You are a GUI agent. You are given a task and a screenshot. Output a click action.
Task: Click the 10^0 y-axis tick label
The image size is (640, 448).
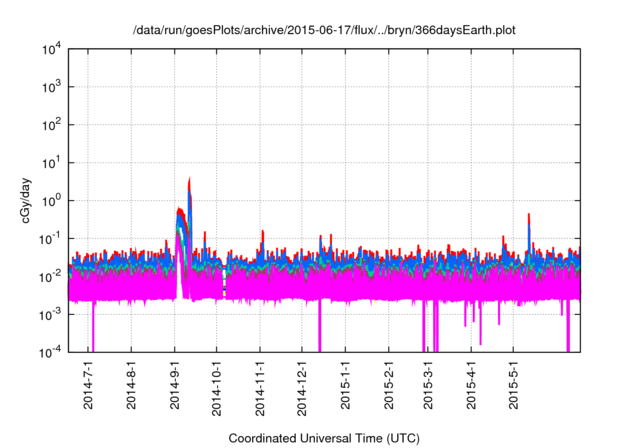[x=51, y=200]
